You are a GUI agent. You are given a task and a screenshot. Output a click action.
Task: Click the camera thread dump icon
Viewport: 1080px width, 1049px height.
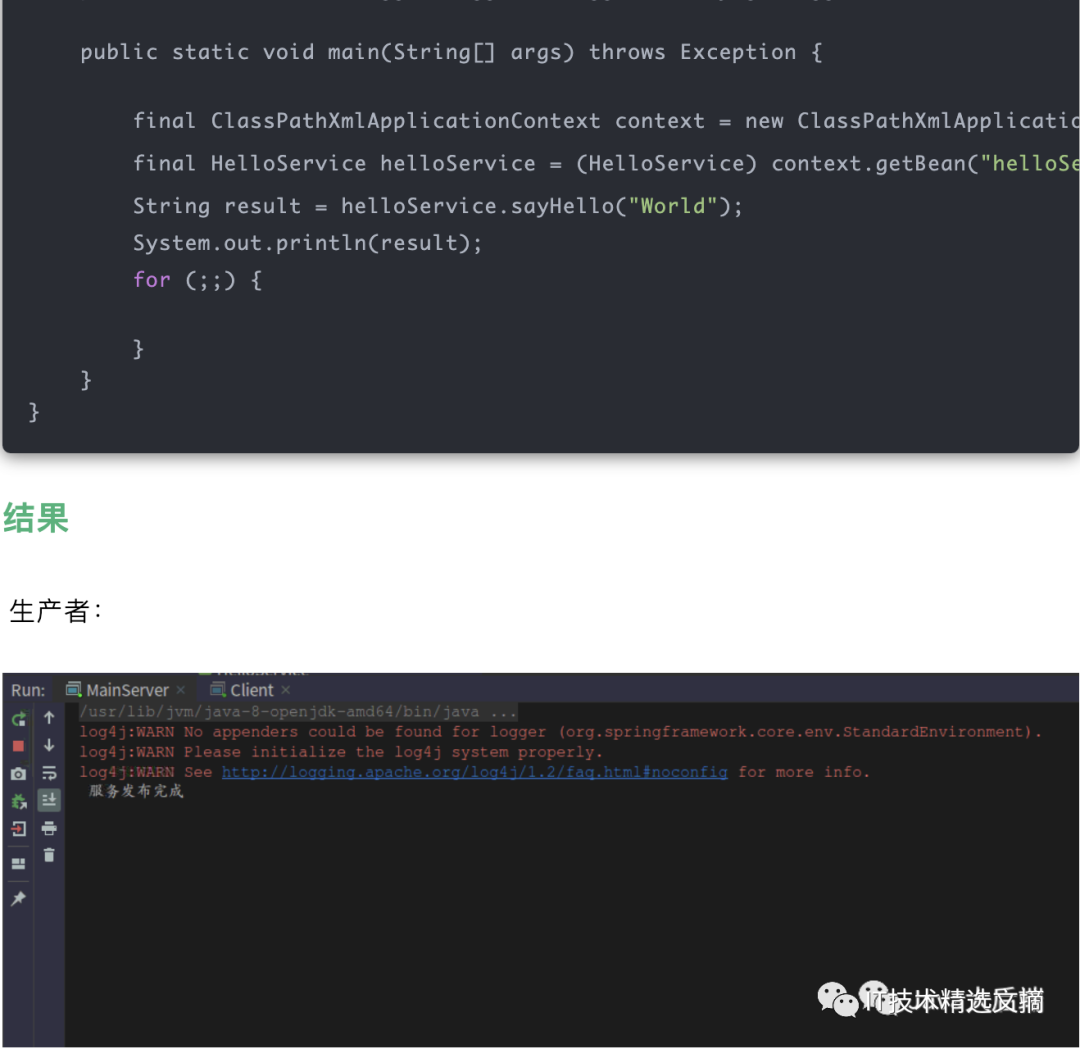point(19,774)
